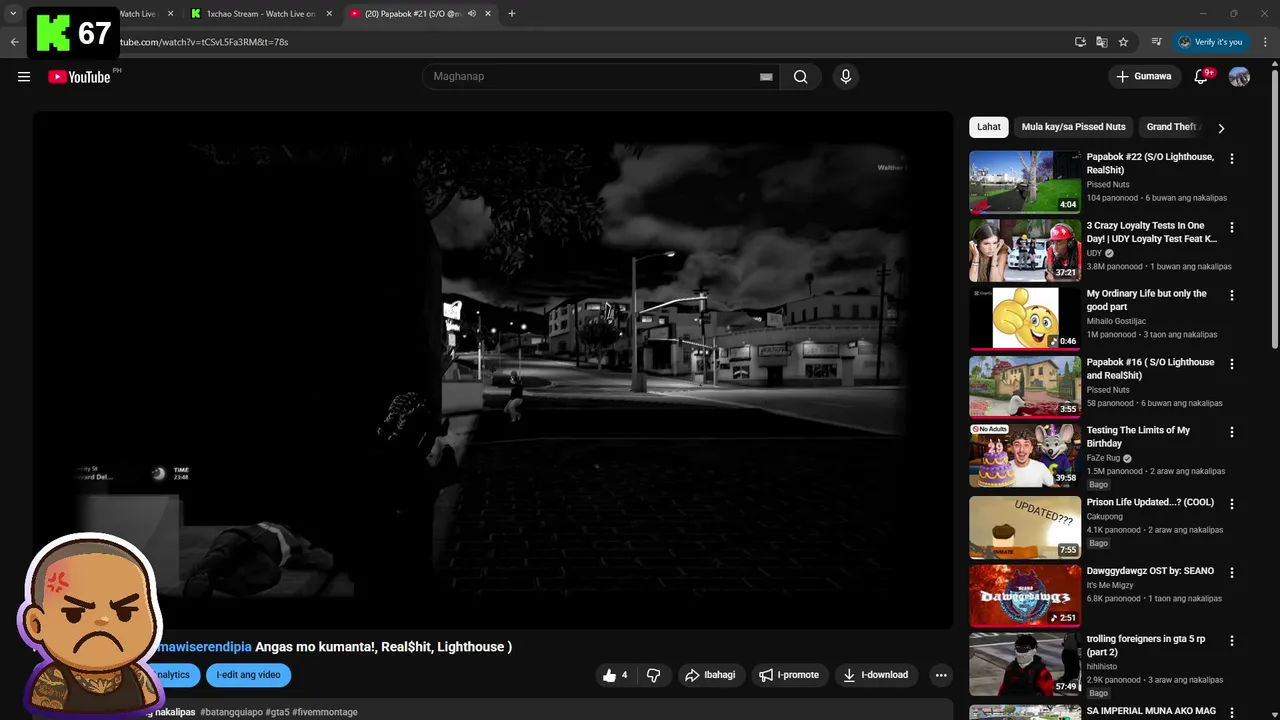The height and width of the screenshot is (720, 1280).
Task: Go back with browser back arrow
Action: coord(14,42)
